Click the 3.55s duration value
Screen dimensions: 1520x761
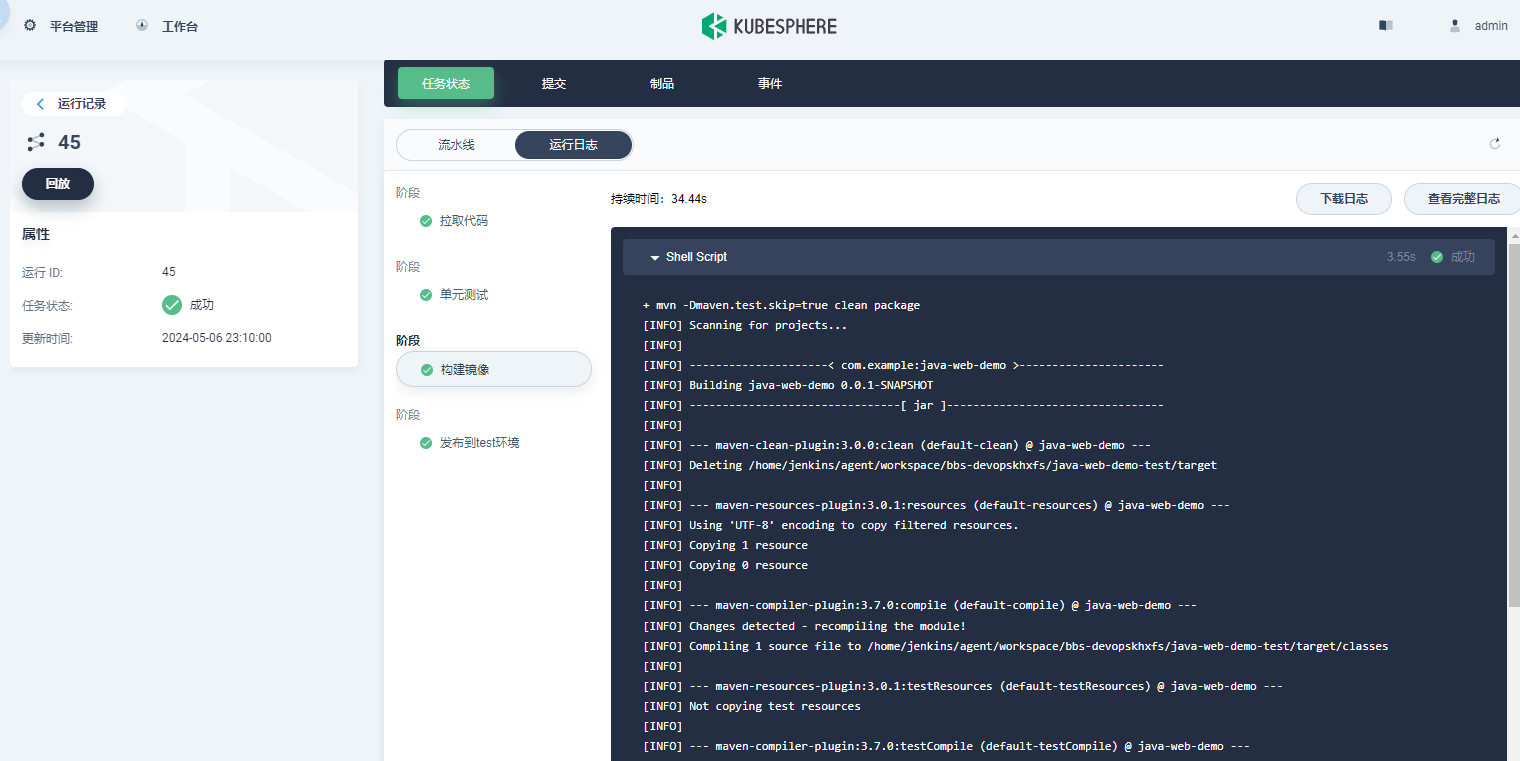(1401, 257)
